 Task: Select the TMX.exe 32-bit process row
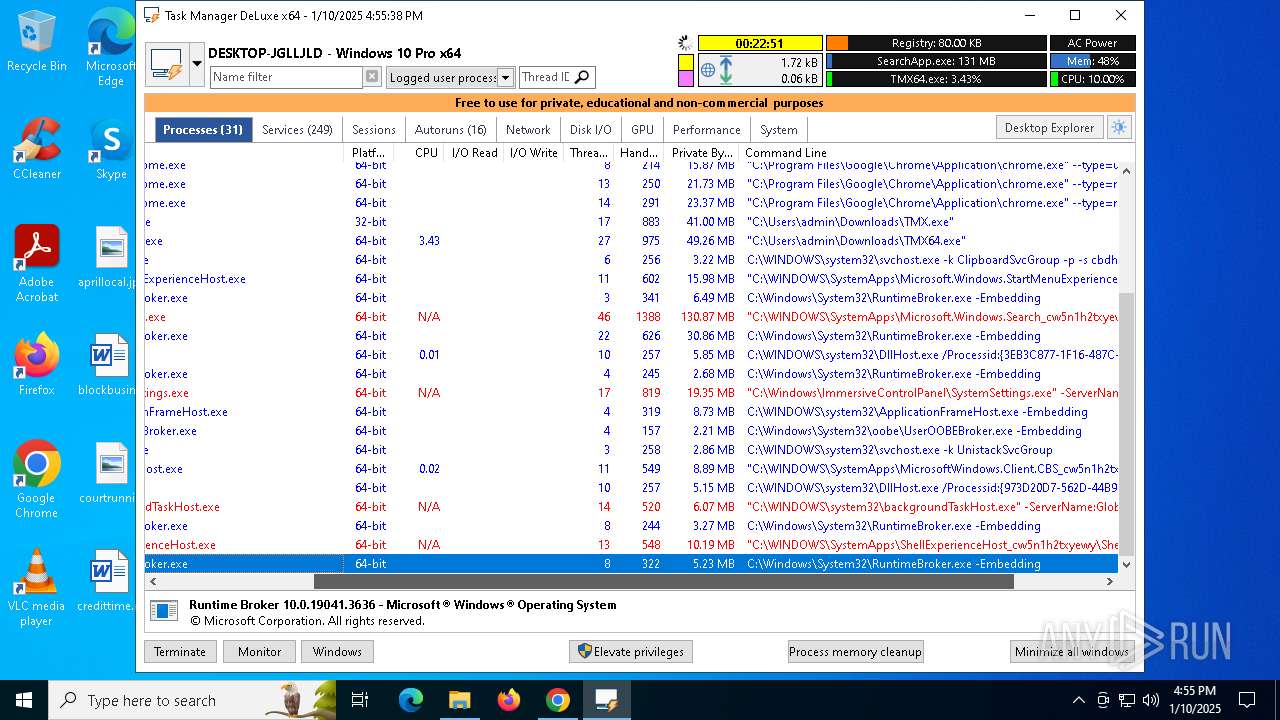[x=631, y=222]
